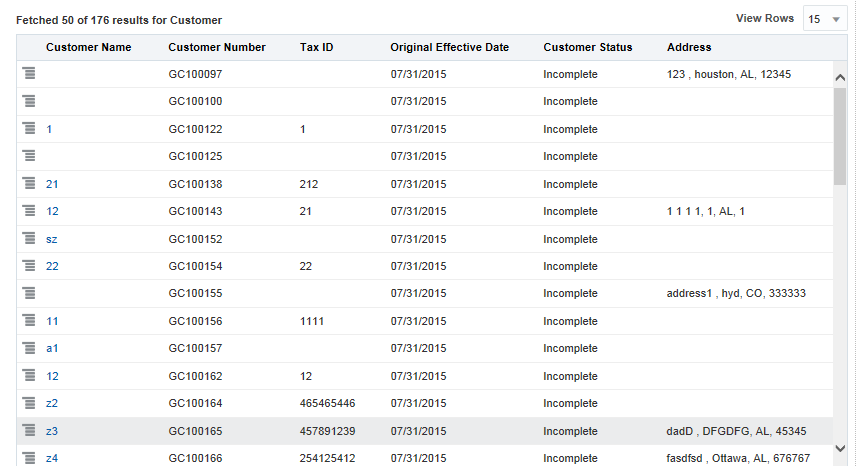This screenshot has height=475, width=859.
Task: Select Tax ID 1111
Action: coord(312,321)
